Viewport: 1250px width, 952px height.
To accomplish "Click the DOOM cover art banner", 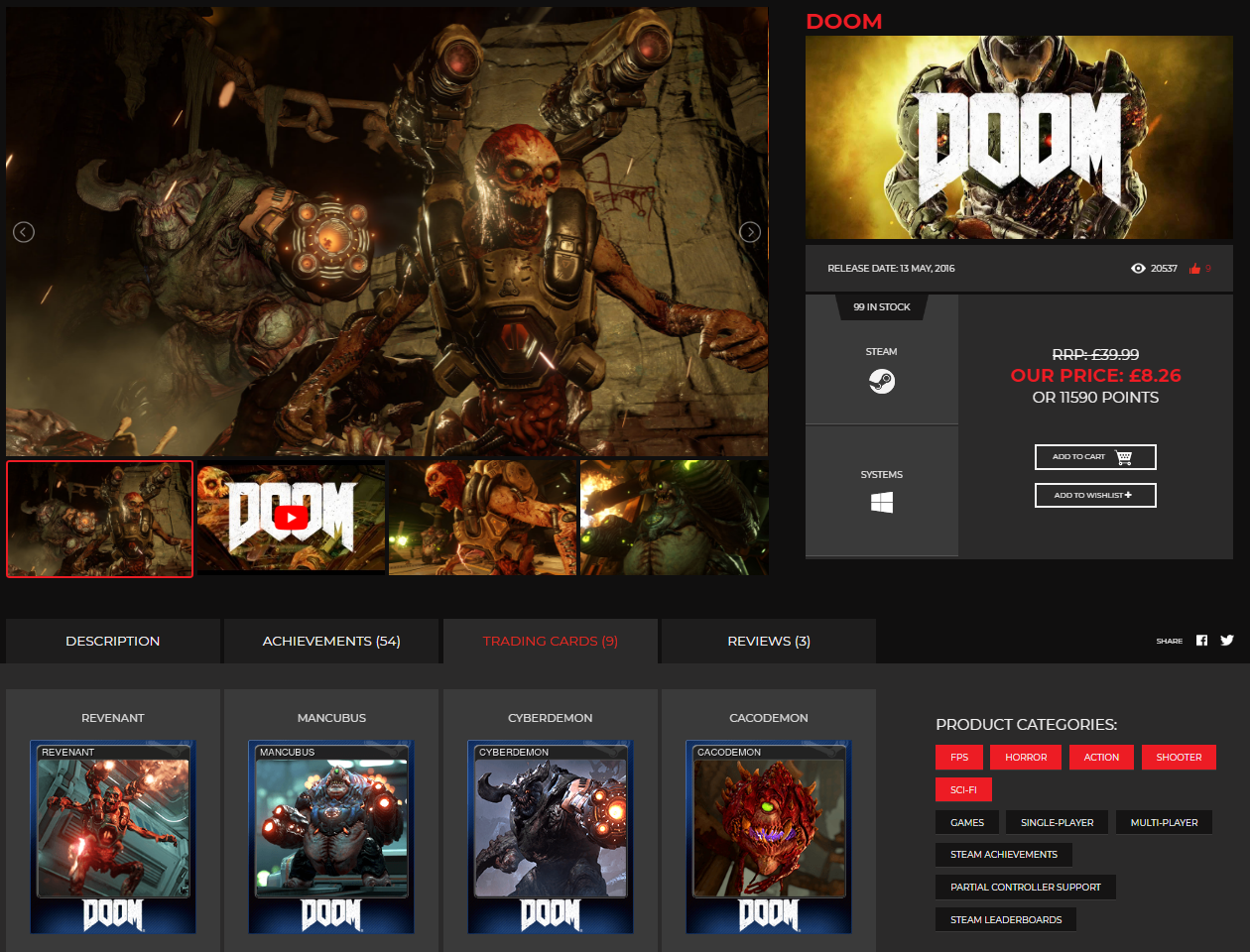I will click(x=1019, y=138).
